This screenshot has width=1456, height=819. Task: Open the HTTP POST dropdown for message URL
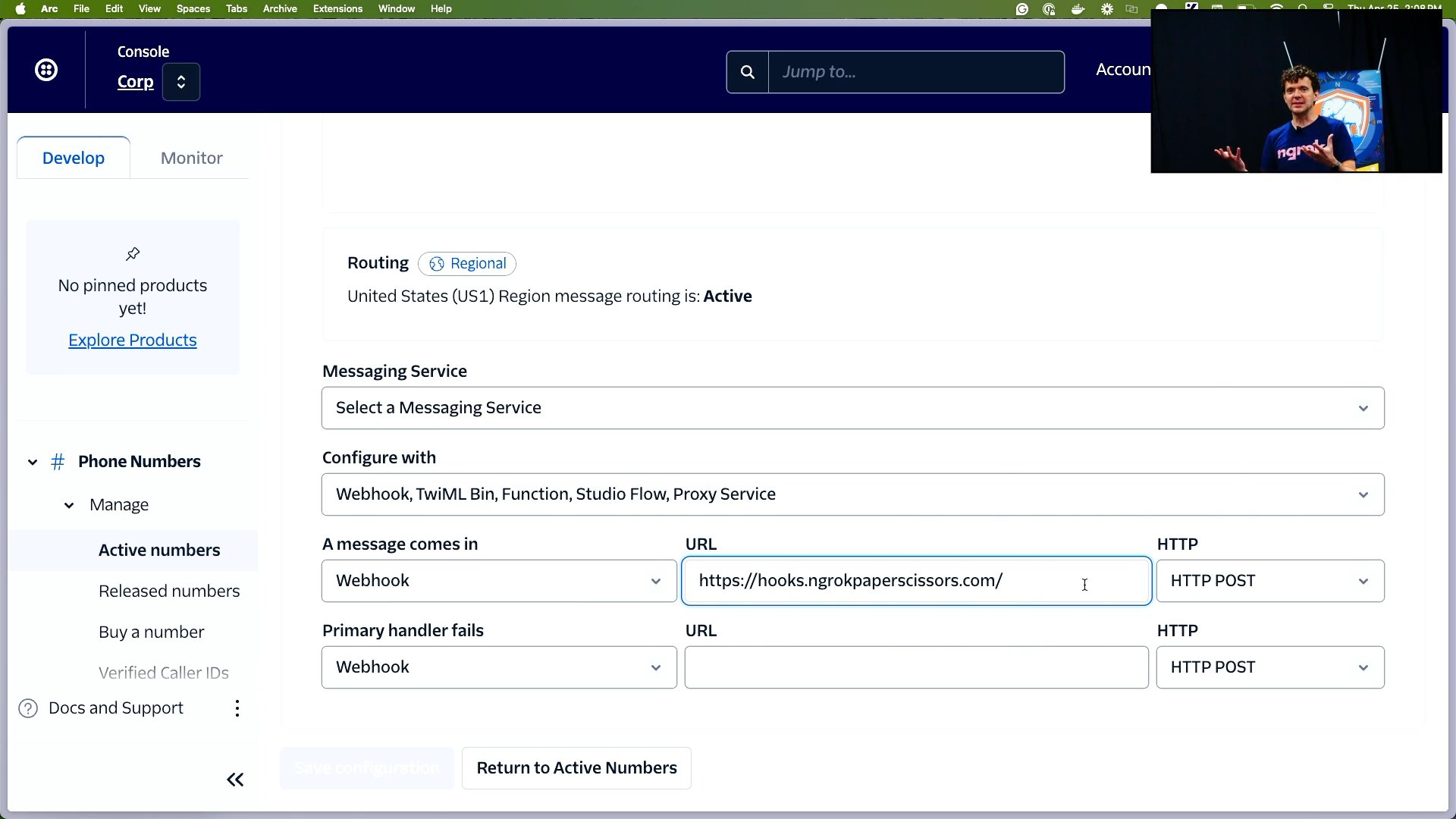coord(1270,581)
